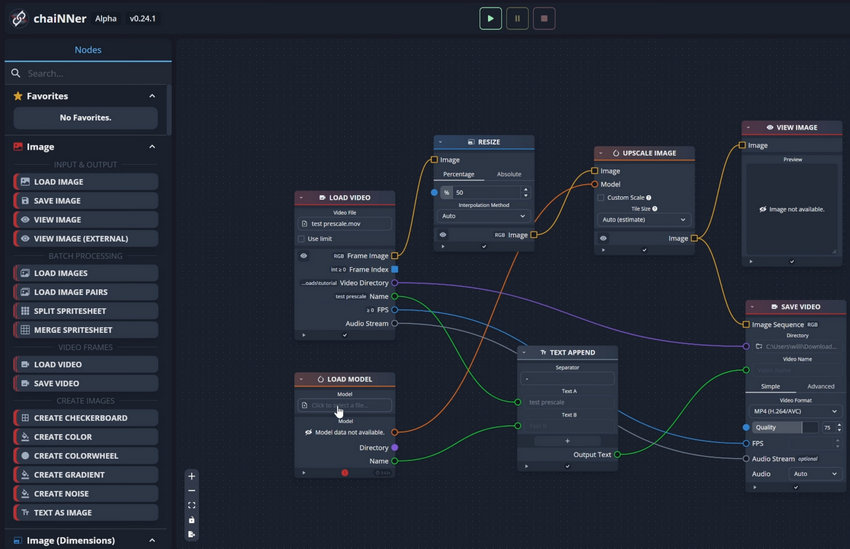Check the Custom Scale checkbox

[x=602, y=198]
